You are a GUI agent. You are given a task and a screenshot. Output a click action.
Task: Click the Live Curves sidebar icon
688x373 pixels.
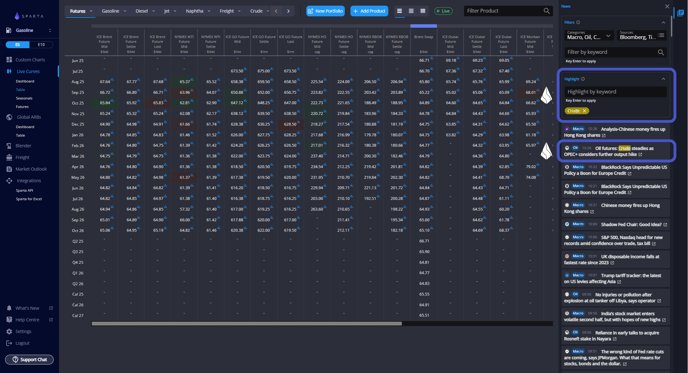pos(9,71)
